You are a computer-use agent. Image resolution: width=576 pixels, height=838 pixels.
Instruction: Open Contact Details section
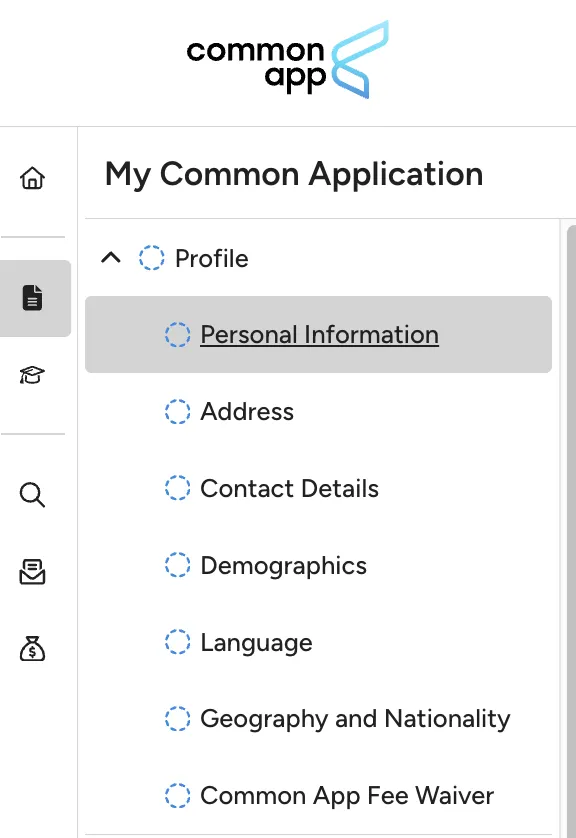point(290,488)
